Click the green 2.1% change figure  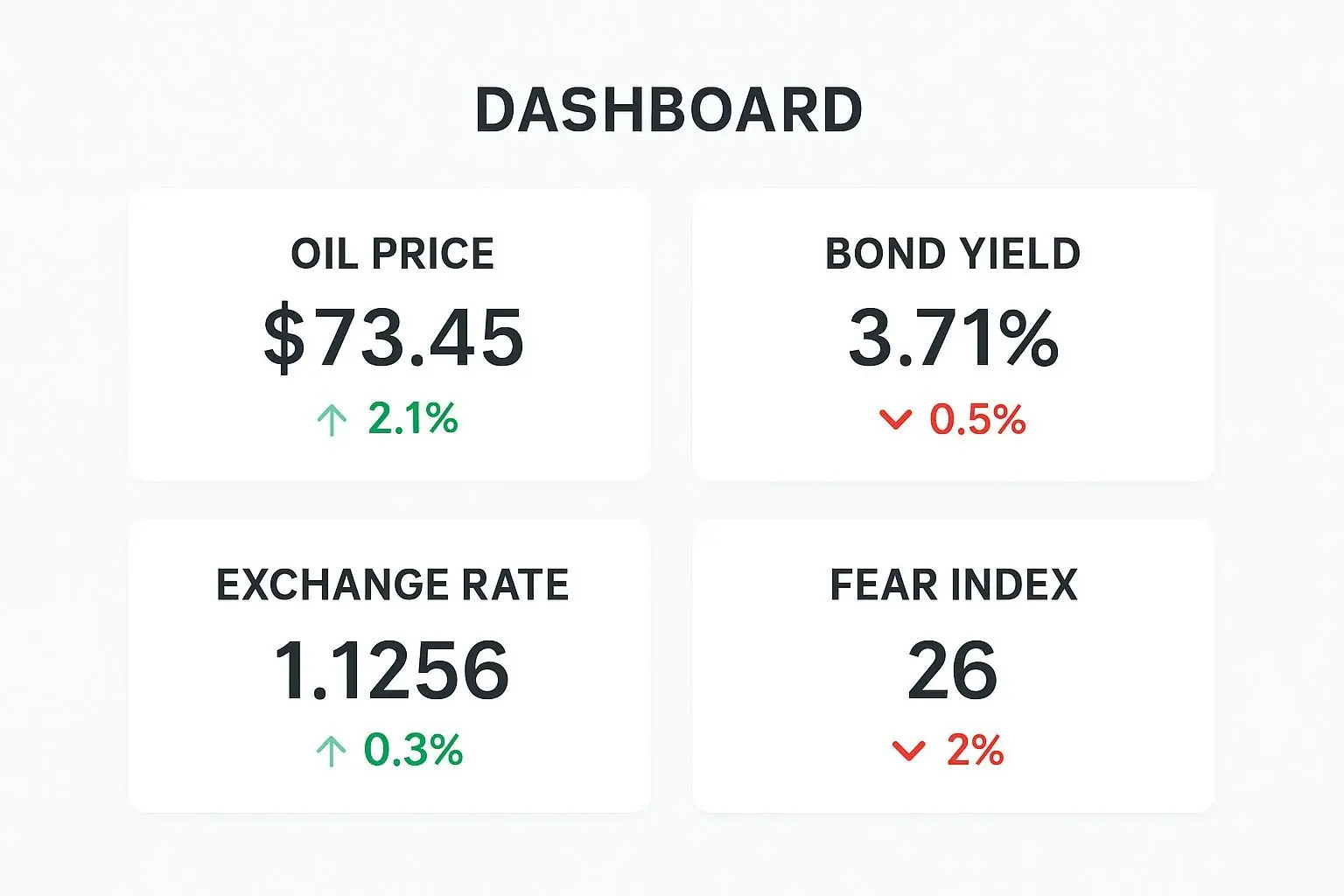(413, 418)
